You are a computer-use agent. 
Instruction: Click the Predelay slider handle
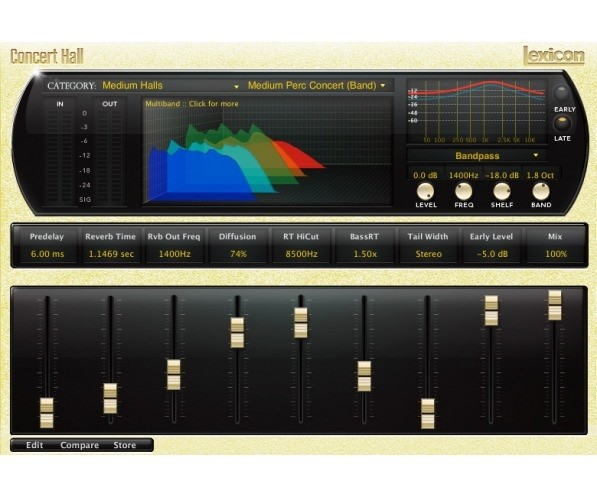point(47,413)
